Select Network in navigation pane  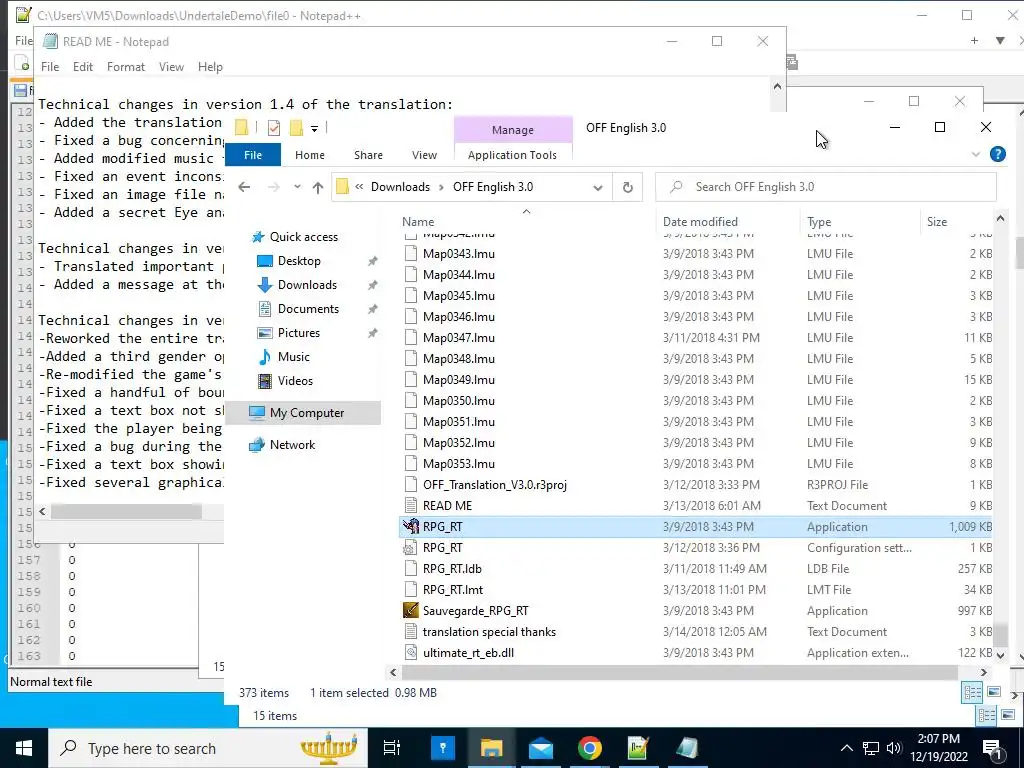tap(292, 445)
